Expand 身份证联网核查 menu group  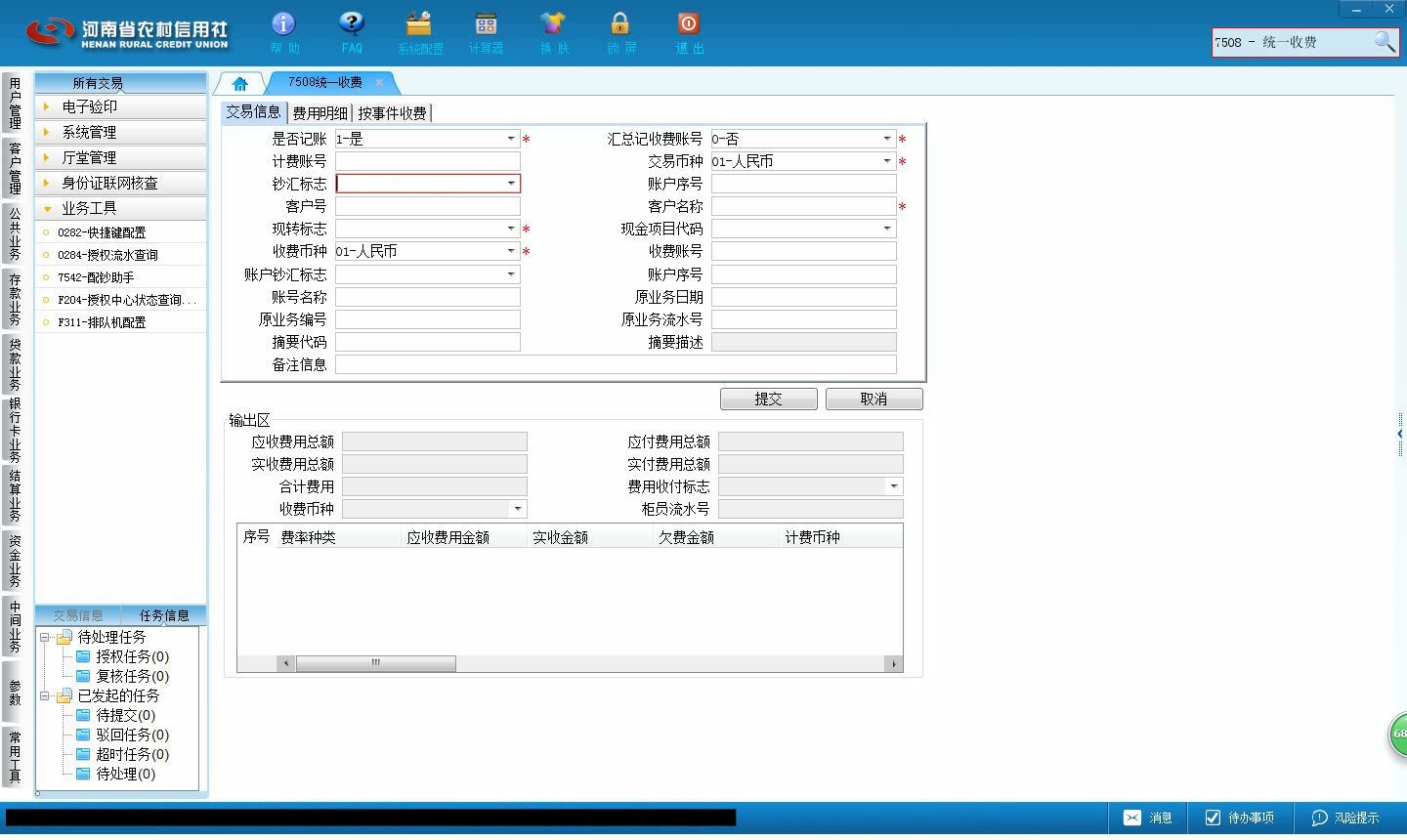(121, 183)
